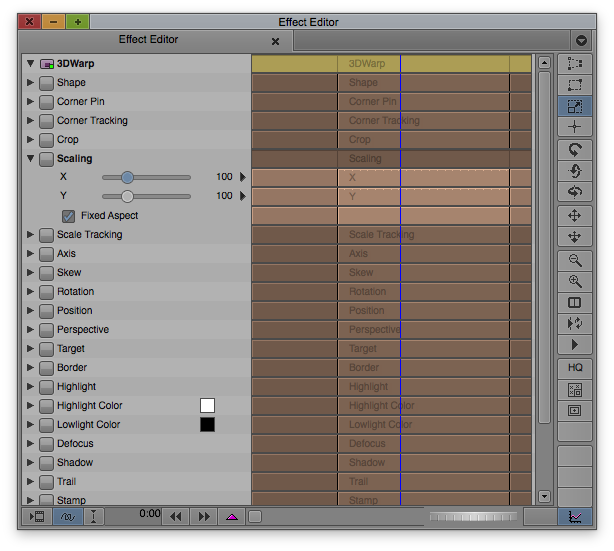Screen dimensions: 614x551
Task: Click the Play arrow in right toolbar
Action: pos(574,345)
